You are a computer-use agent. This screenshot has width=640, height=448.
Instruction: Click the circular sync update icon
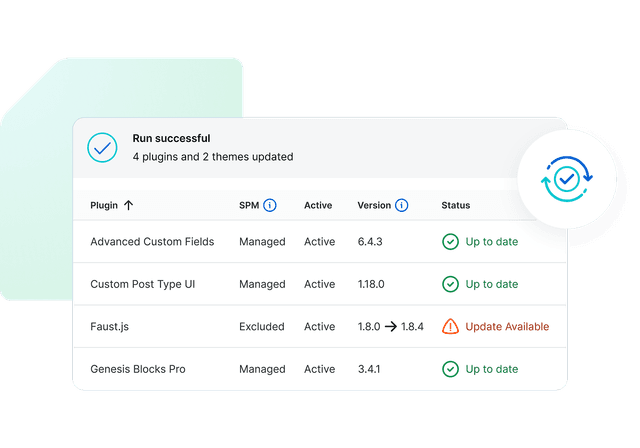567,179
